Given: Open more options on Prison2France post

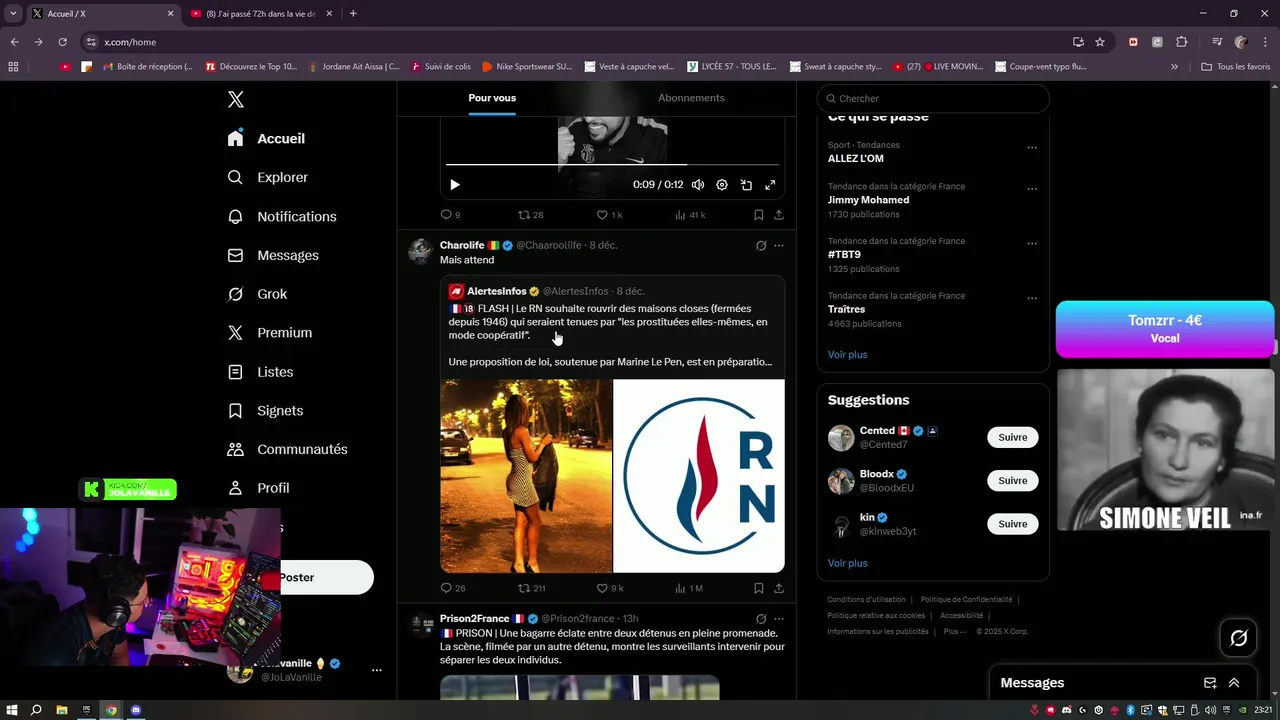Looking at the screenshot, I should click(x=779, y=619).
